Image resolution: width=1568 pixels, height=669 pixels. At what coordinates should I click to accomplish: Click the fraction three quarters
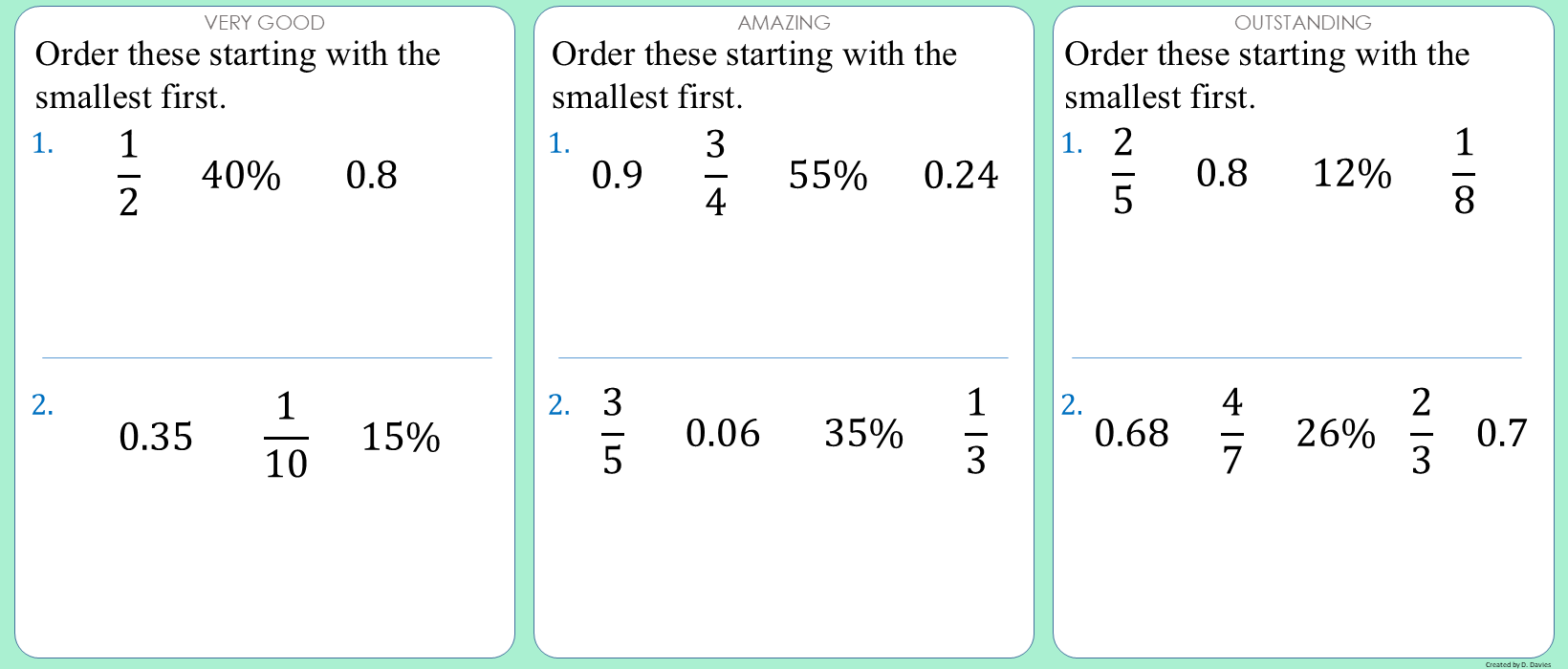point(715,174)
